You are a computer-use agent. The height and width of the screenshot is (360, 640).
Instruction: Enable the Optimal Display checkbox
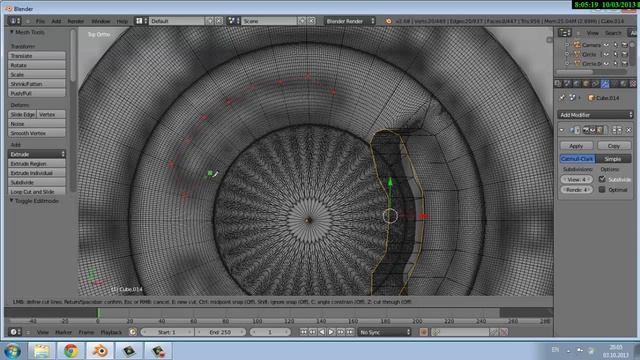click(602, 189)
